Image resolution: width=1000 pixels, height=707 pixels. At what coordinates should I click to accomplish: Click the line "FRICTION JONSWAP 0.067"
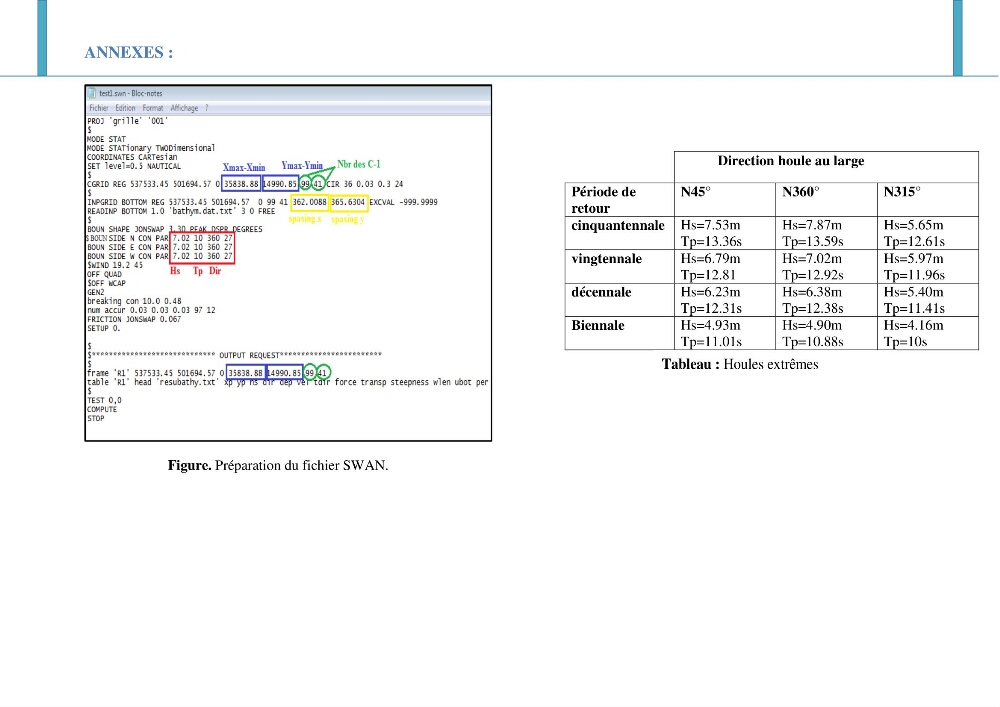134,319
